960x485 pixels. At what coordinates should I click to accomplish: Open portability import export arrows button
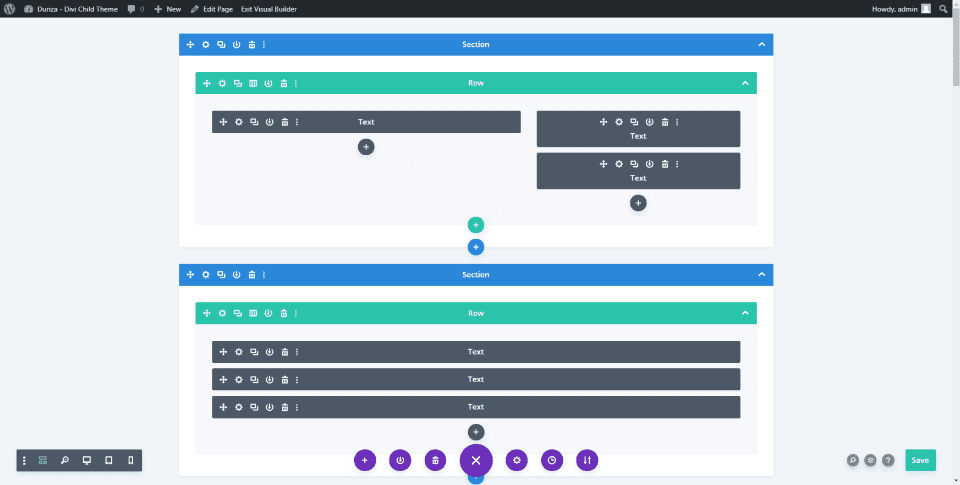[587, 461]
